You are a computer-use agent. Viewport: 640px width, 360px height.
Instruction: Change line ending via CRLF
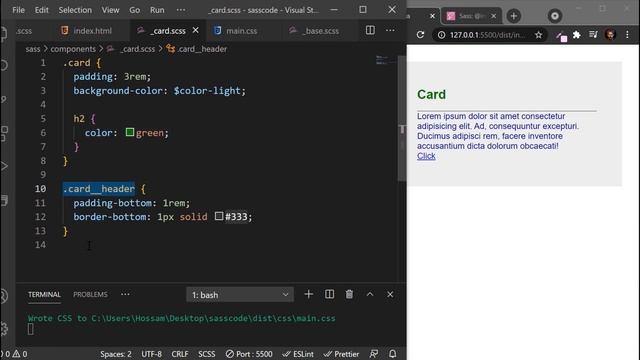(180, 354)
